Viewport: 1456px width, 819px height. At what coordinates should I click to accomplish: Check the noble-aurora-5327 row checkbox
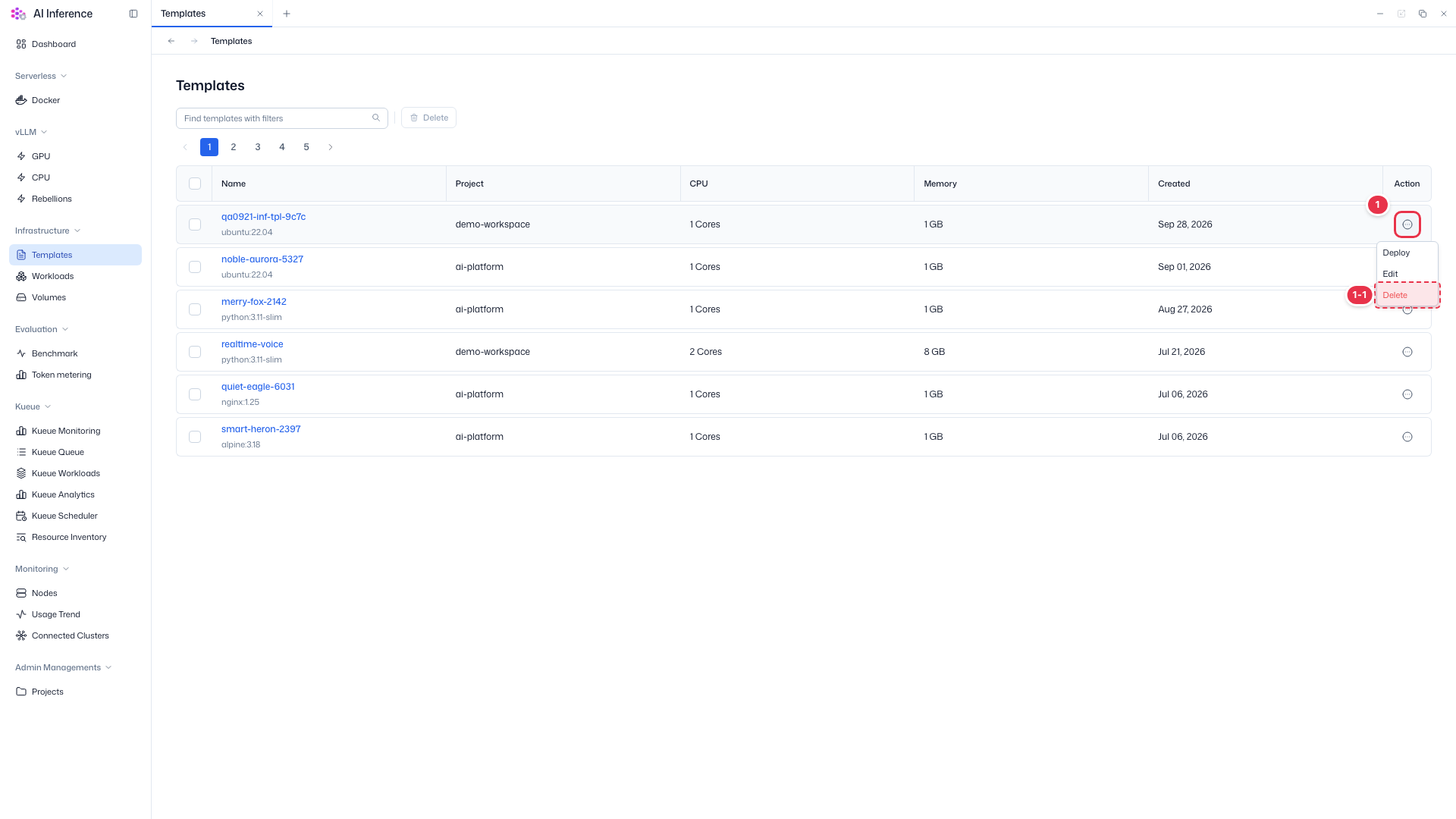pyautogui.click(x=195, y=267)
